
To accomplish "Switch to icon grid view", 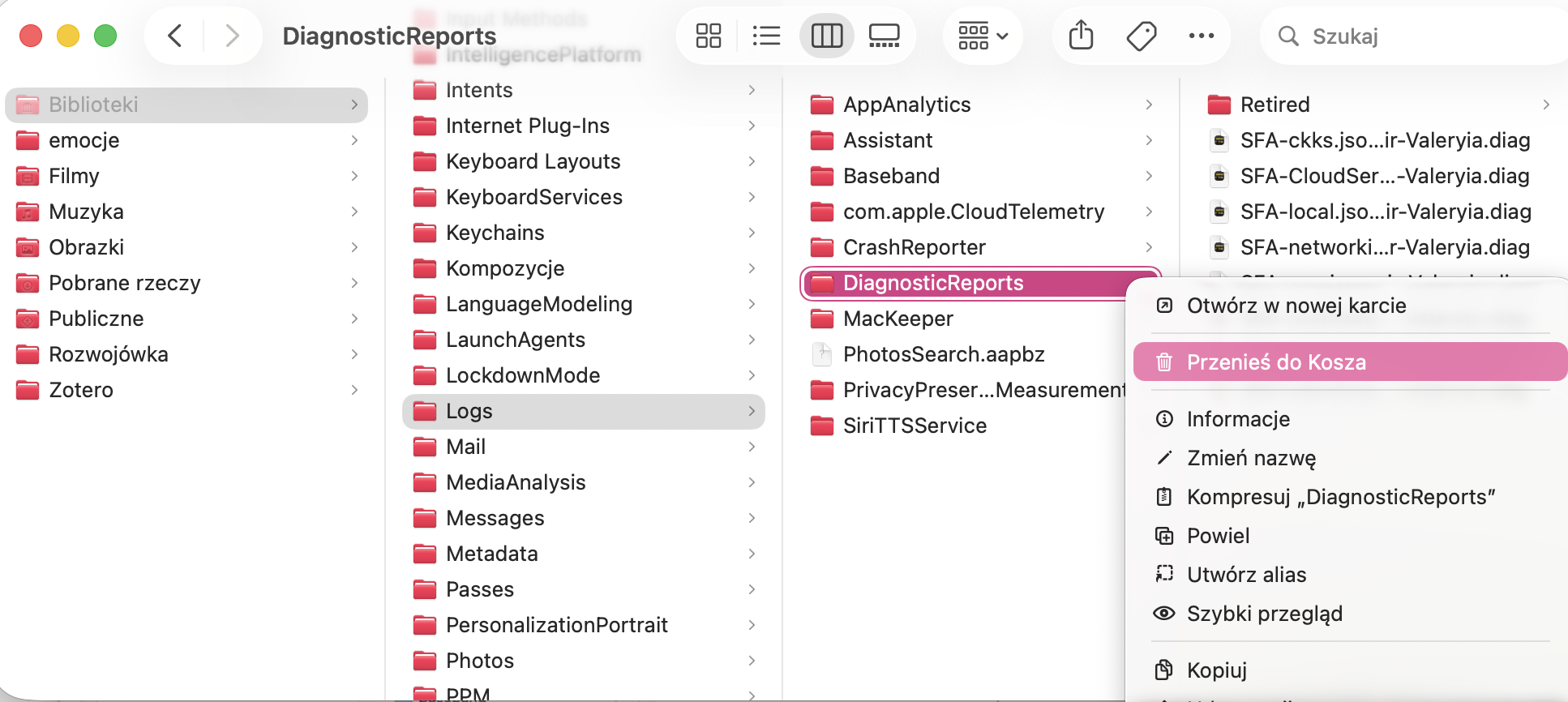I will (709, 36).
